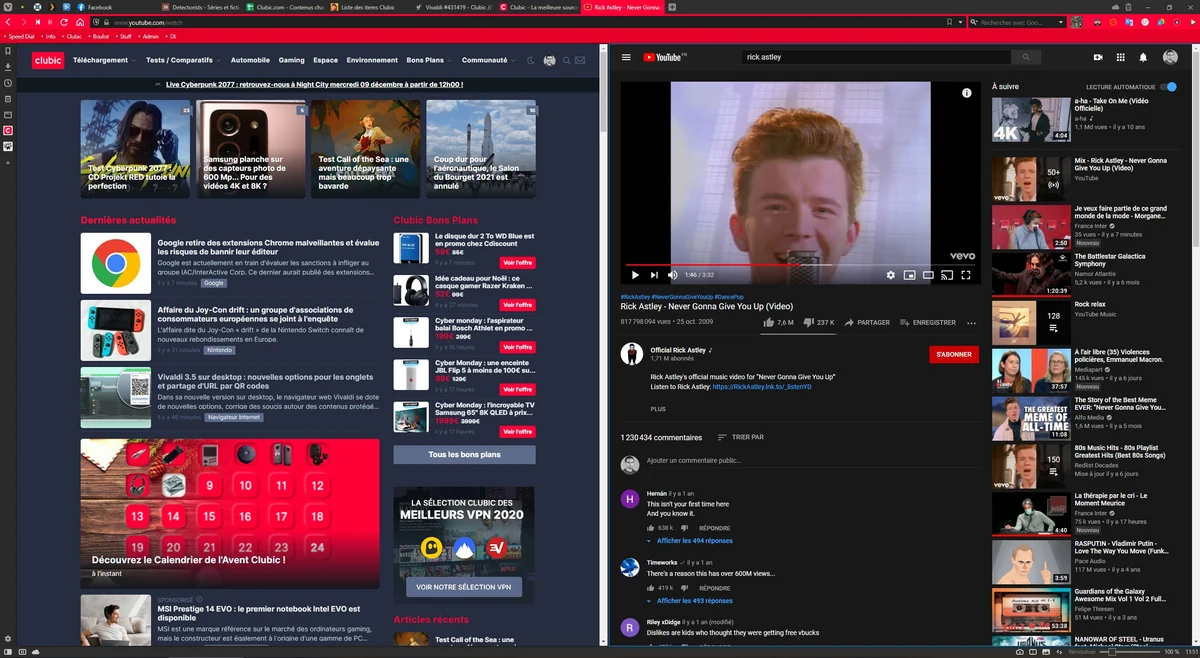This screenshot has width=1200, height=658.
Task: Click Voir notre sélection VPN button
Action: [x=463, y=587]
